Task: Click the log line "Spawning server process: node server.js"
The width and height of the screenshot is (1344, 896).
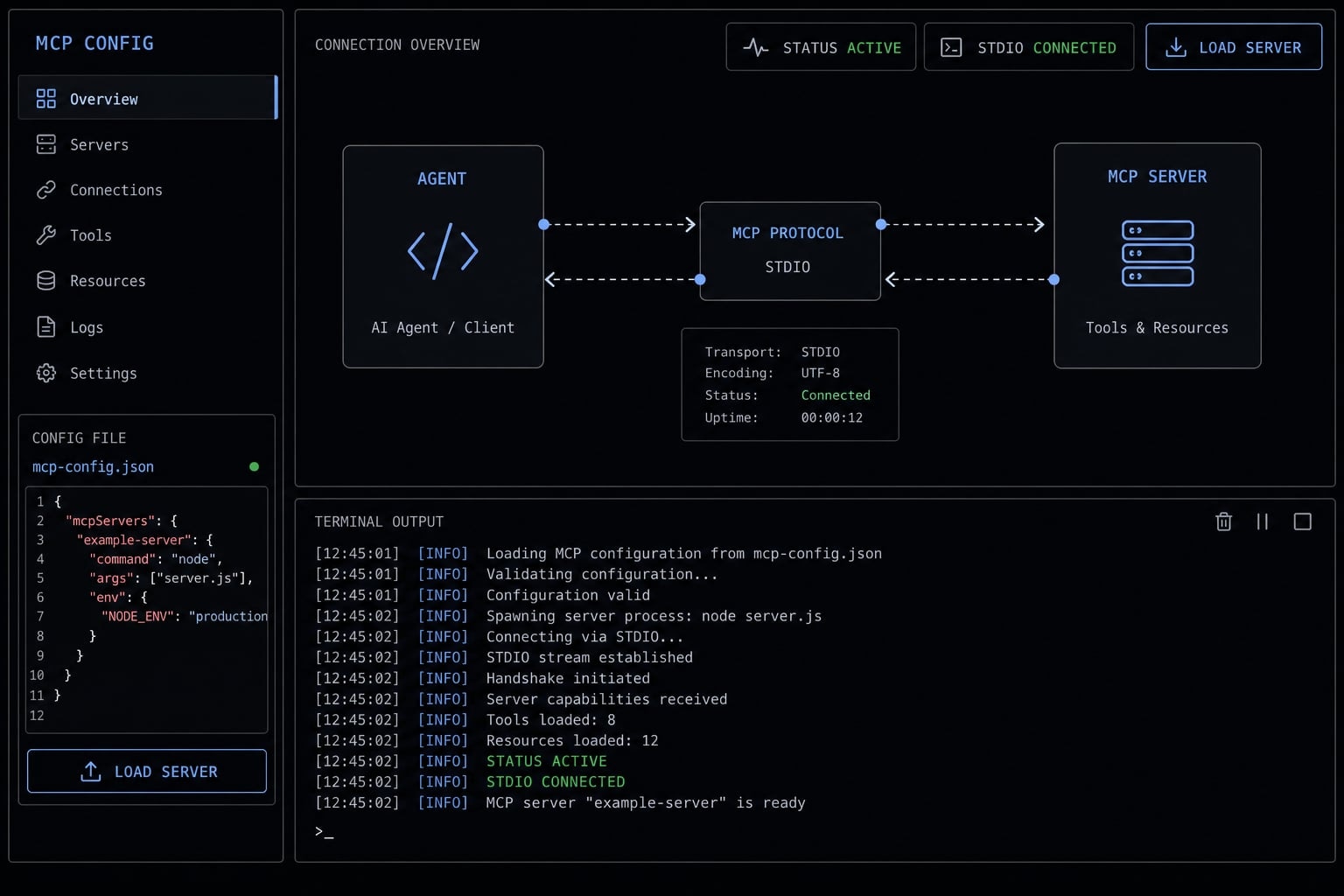Action: (x=569, y=616)
